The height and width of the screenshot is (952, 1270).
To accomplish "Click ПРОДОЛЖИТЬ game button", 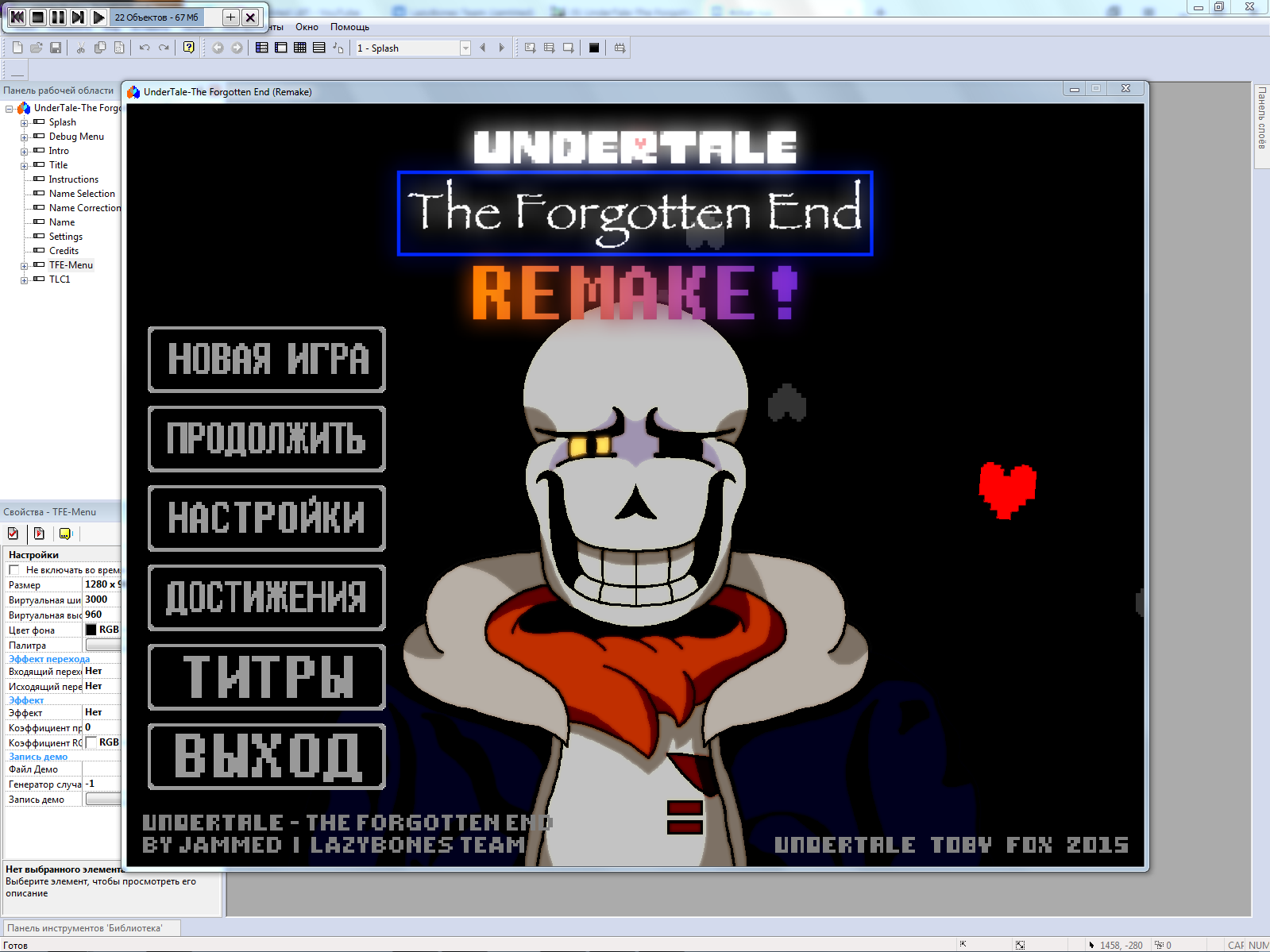I will tap(267, 439).
